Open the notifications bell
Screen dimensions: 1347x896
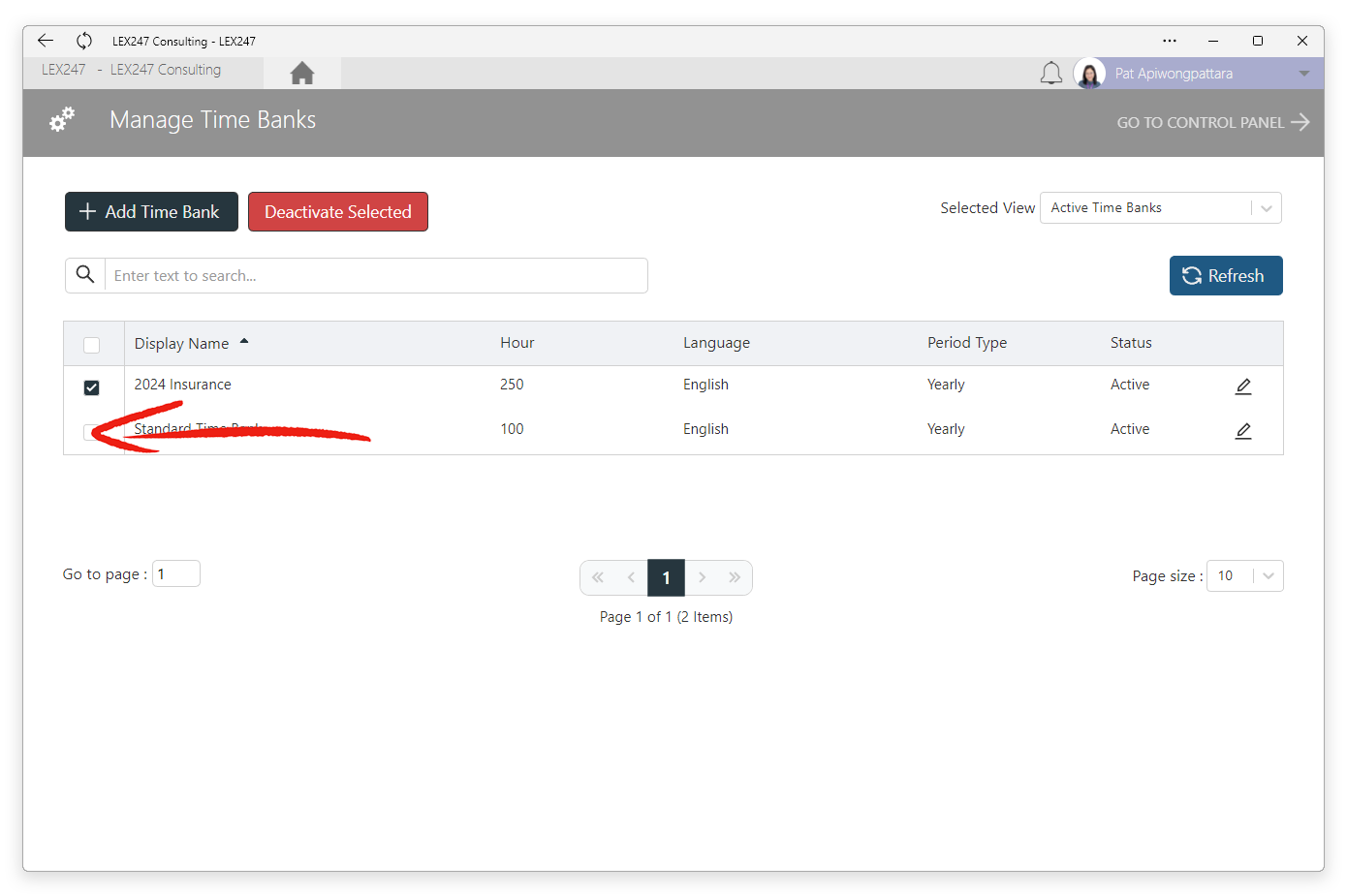(x=1051, y=74)
